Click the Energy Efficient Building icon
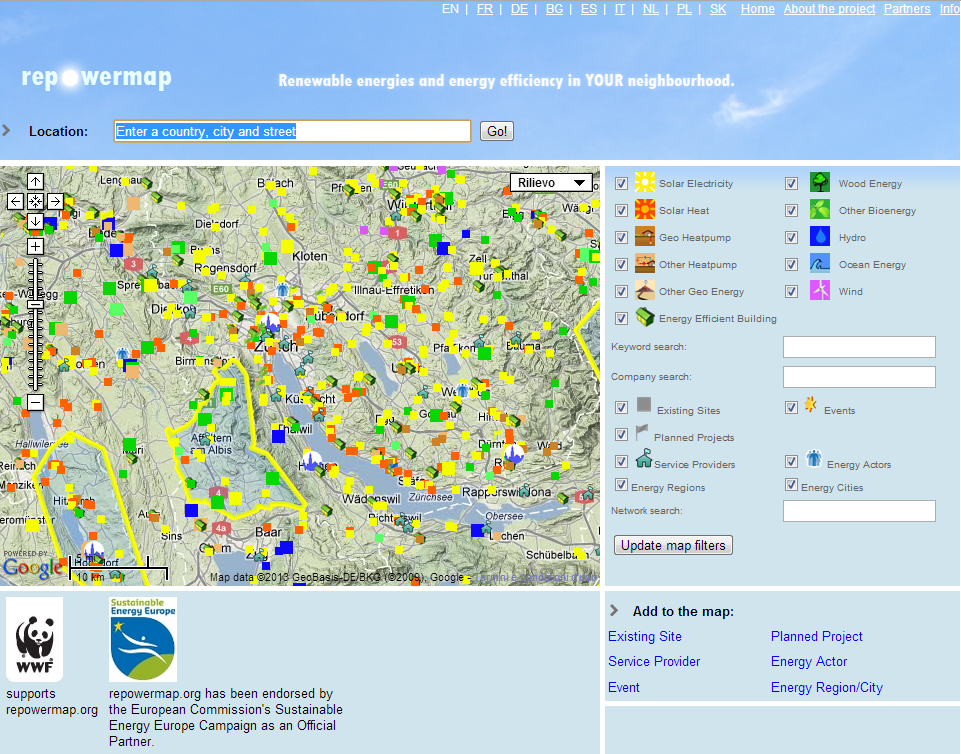Image resolution: width=961 pixels, height=754 pixels. coord(645,318)
